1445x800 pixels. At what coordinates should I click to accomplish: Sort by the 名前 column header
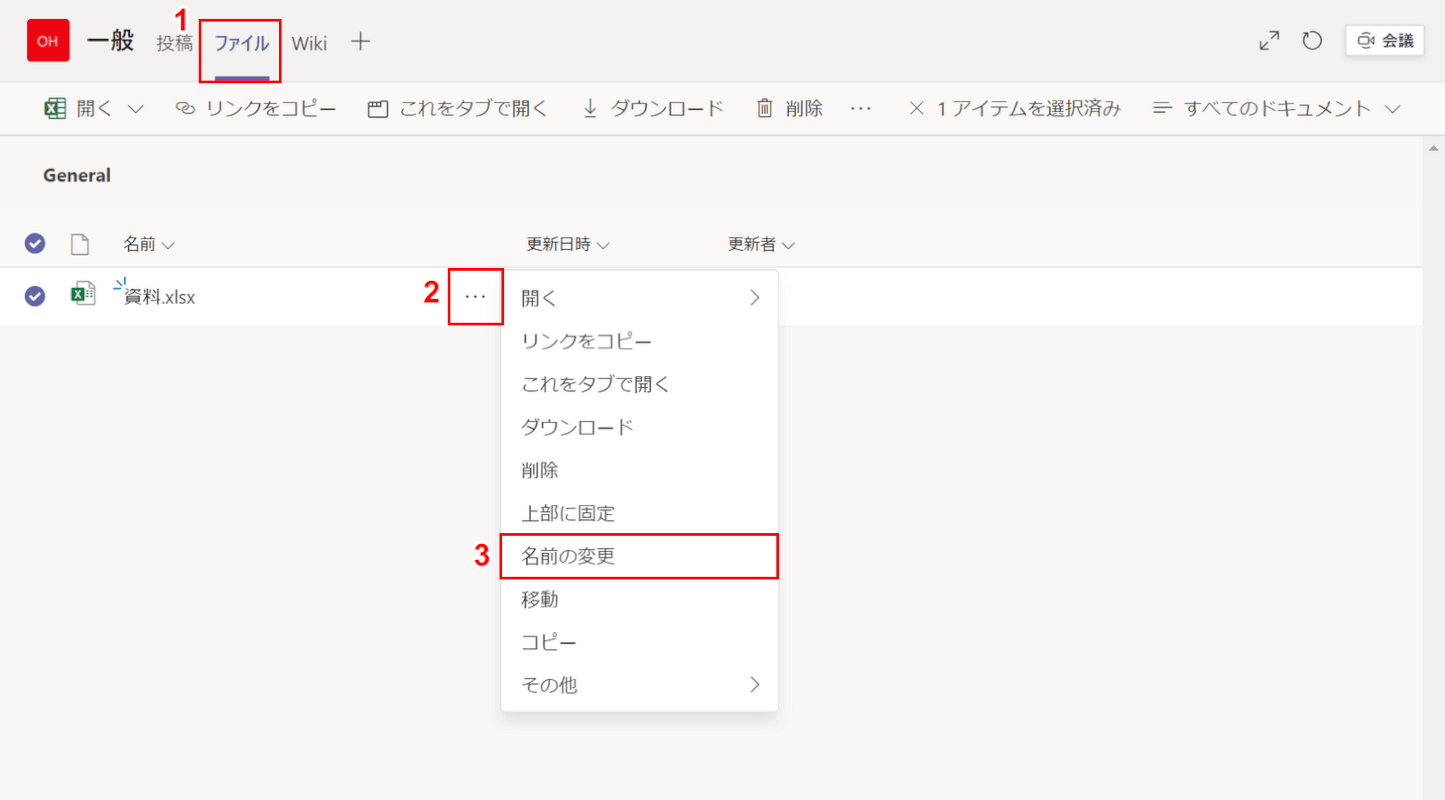pos(149,244)
